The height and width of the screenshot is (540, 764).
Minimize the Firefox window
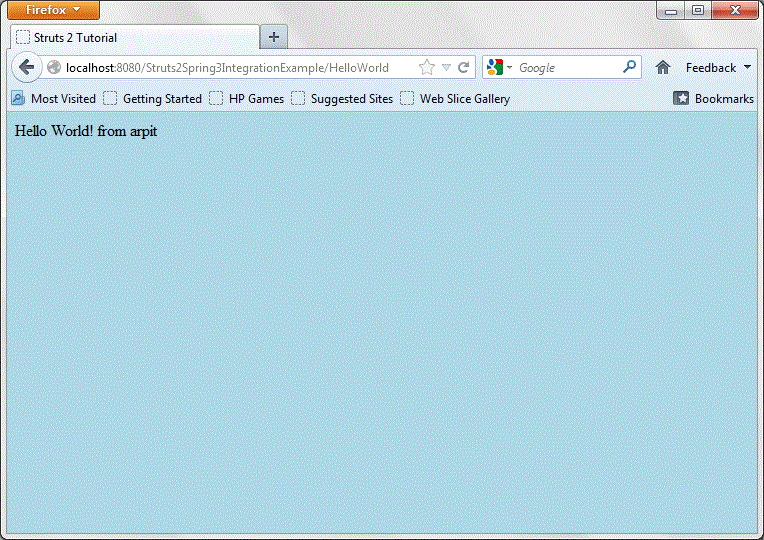(x=671, y=10)
